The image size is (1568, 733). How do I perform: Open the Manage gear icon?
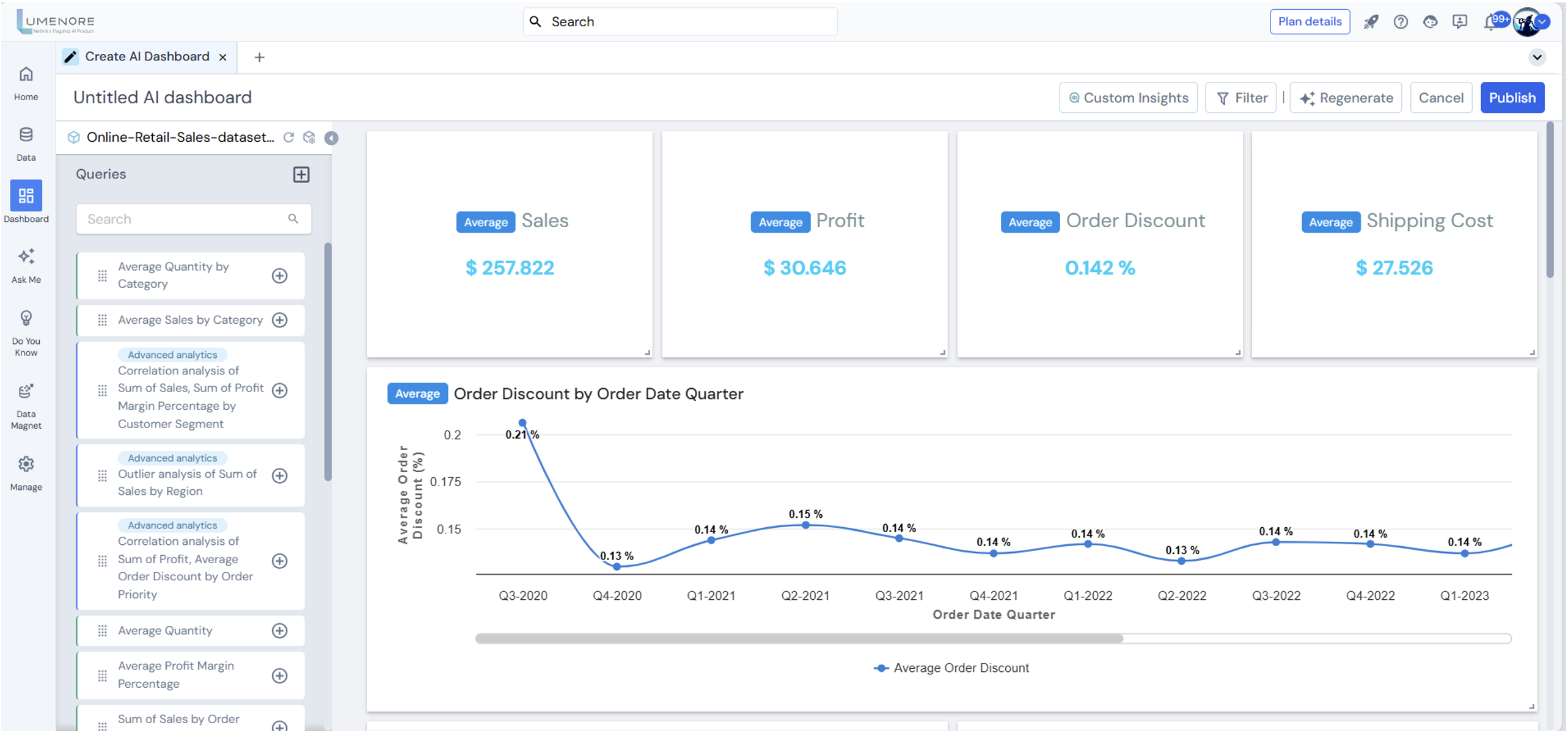[26, 465]
